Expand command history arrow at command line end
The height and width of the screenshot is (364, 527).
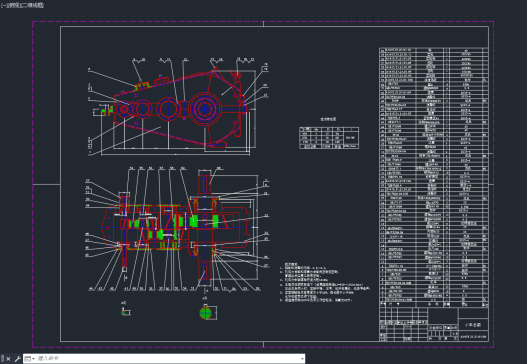(x=302, y=359)
